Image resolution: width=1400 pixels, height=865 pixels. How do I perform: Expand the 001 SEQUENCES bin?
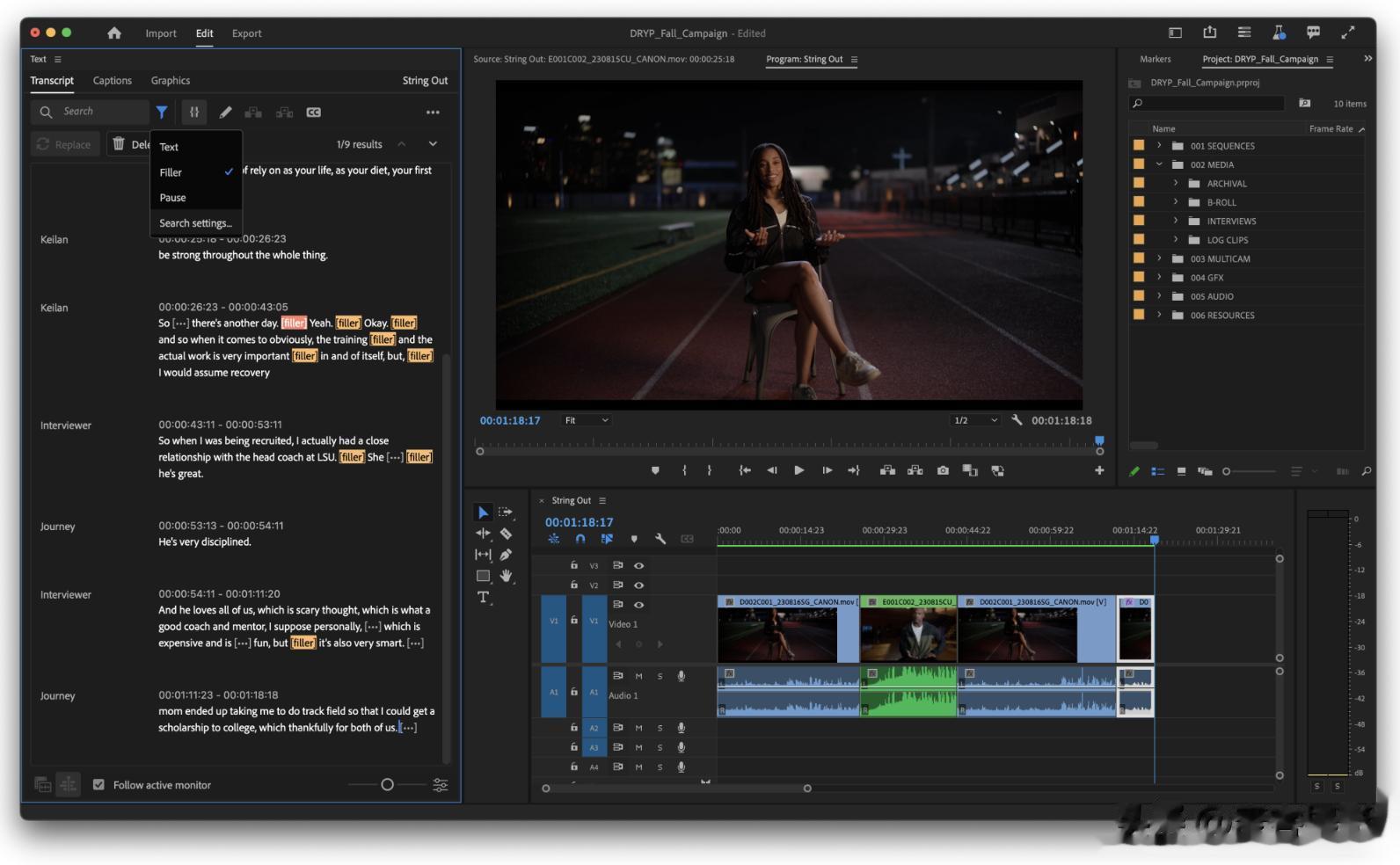point(1159,146)
